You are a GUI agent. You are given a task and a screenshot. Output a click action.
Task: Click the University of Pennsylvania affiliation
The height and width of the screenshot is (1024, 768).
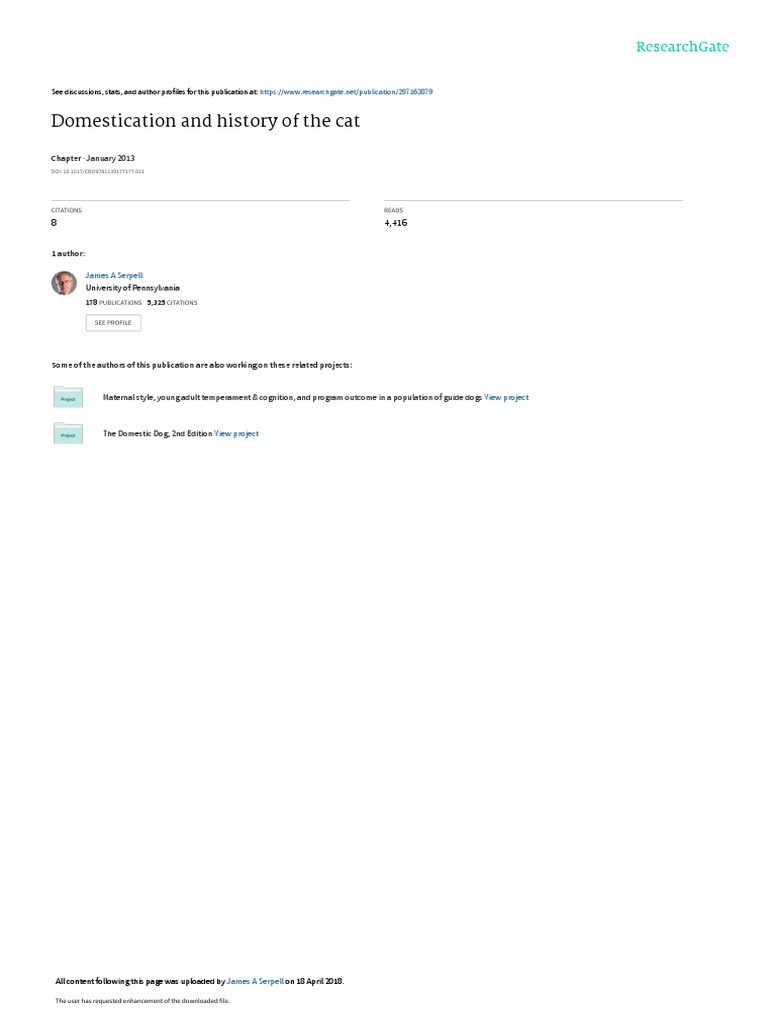coord(133,288)
